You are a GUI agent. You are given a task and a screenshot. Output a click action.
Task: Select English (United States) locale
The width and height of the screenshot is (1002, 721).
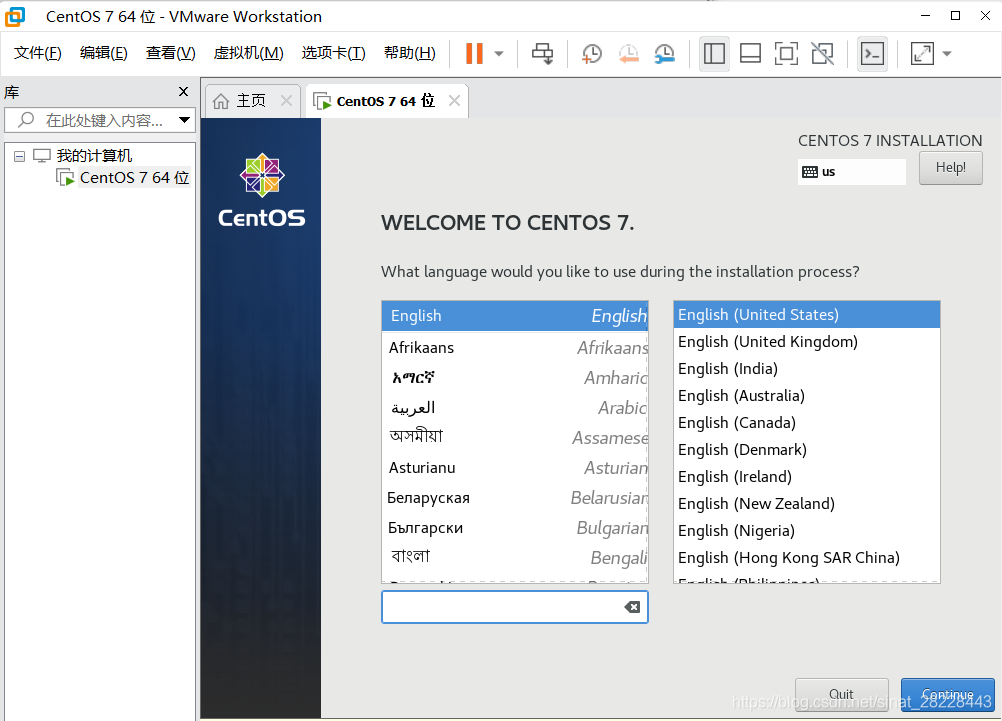tap(806, 314)
